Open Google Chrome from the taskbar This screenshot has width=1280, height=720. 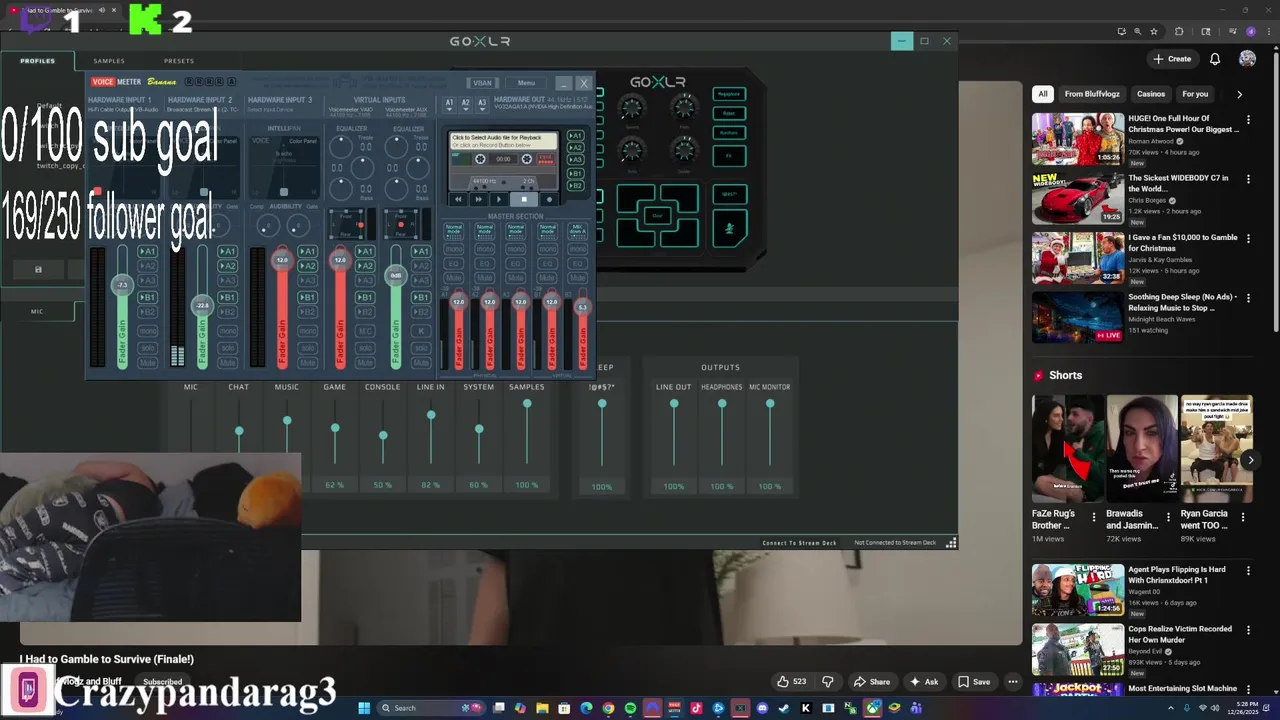608,708
